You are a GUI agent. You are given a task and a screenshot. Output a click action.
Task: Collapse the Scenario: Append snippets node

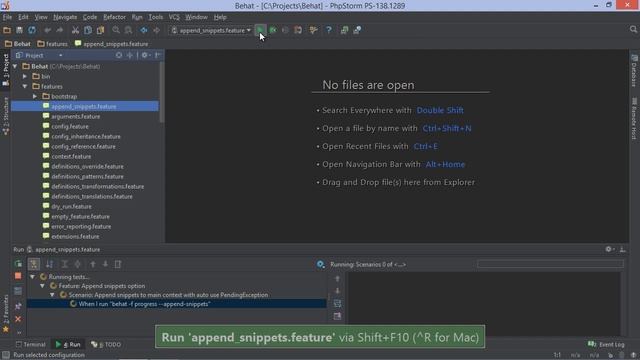click(52, 295)
